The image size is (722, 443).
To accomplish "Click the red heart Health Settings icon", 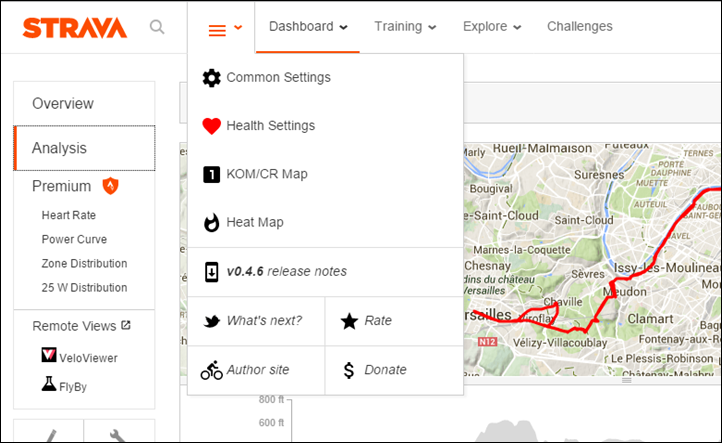I will tap(211, 126).
